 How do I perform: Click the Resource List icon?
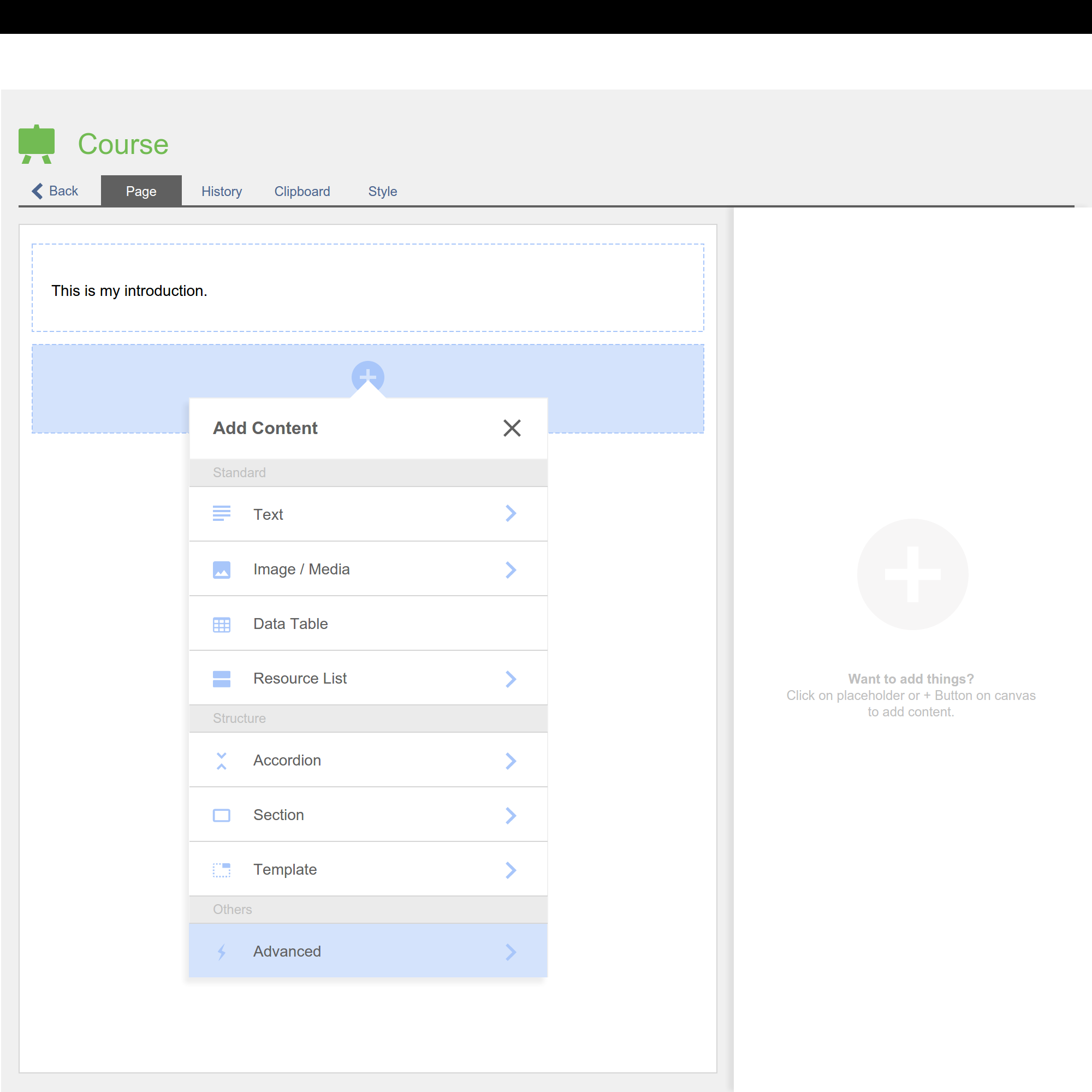pyautogui.click(x=222, y=678)
